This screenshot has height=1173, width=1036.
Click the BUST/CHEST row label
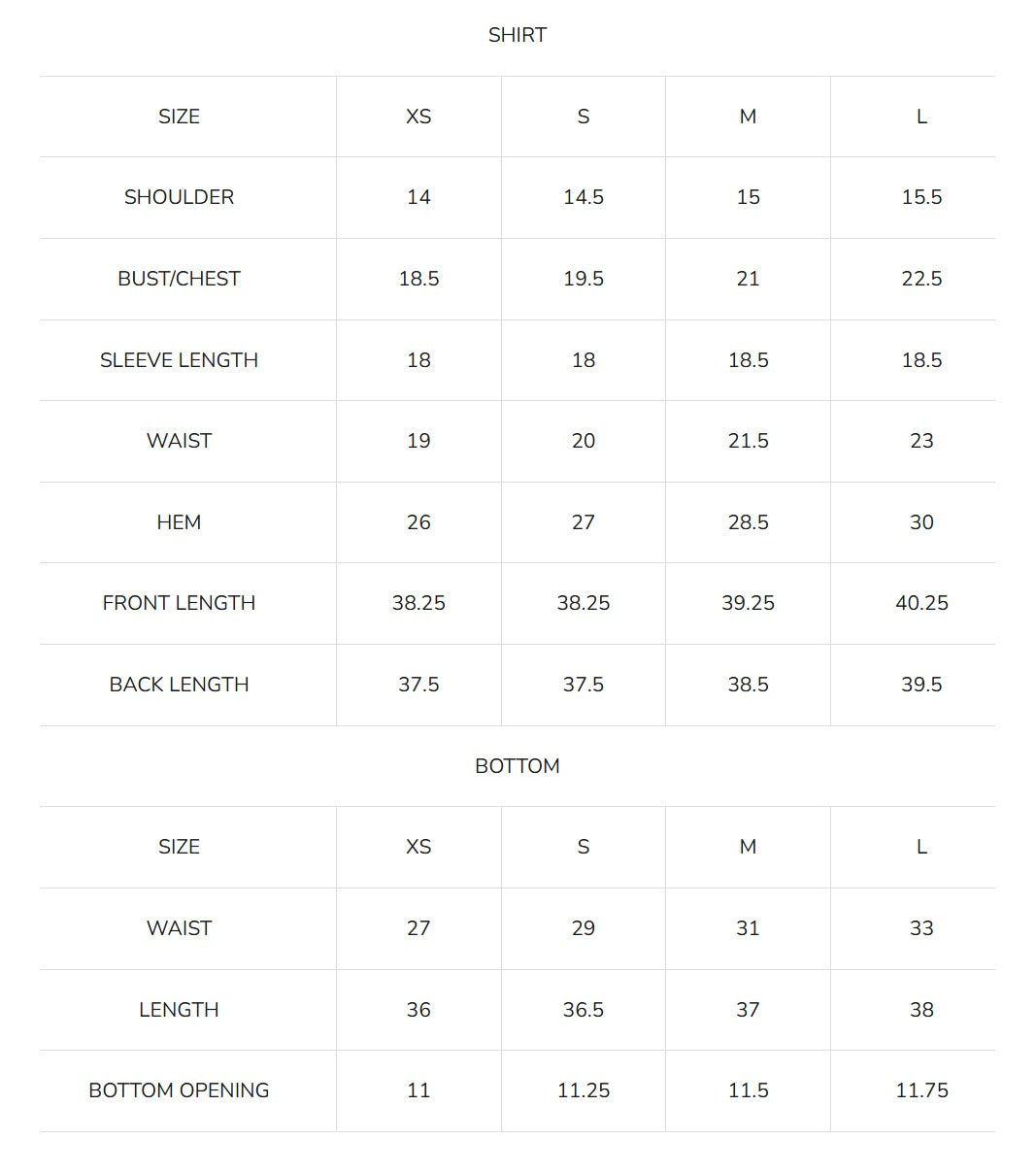179,279
